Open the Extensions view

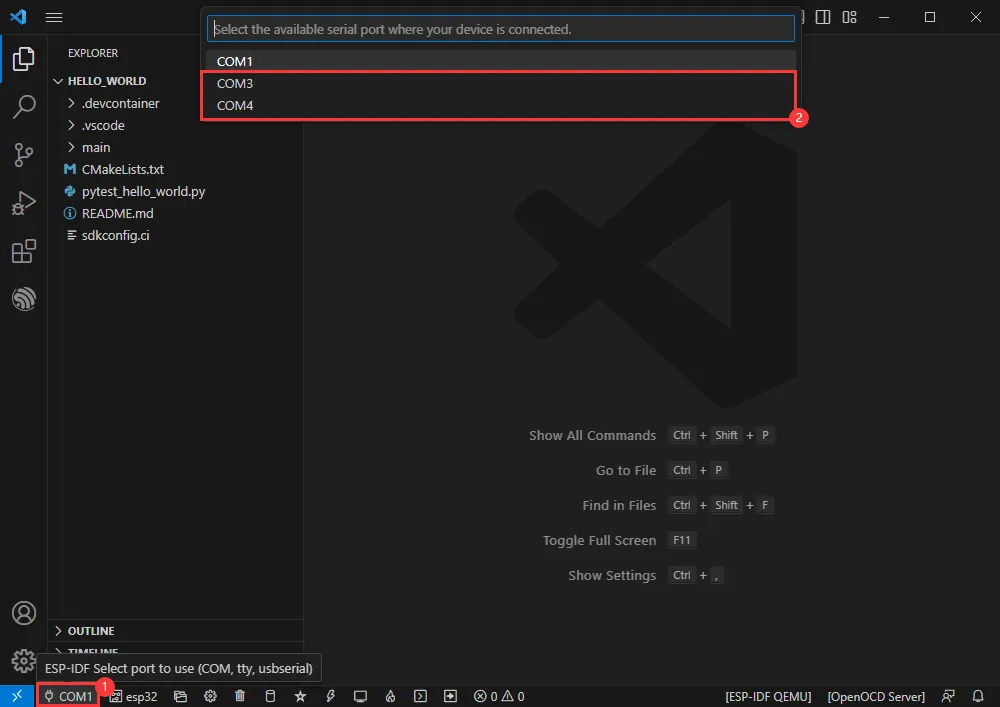[x=24, y=251]
